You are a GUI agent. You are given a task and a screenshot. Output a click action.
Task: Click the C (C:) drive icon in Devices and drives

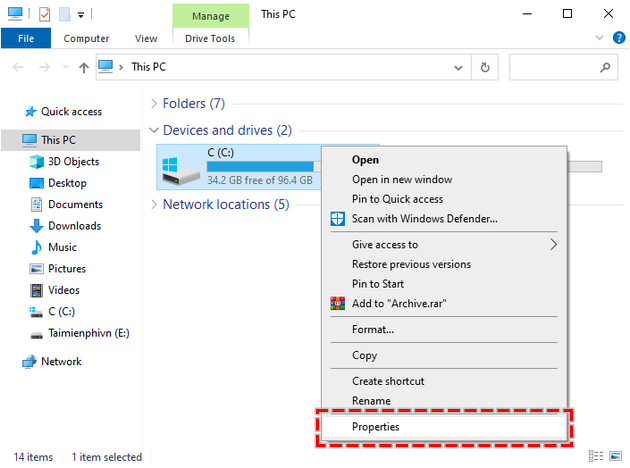[x=181, y=171]
